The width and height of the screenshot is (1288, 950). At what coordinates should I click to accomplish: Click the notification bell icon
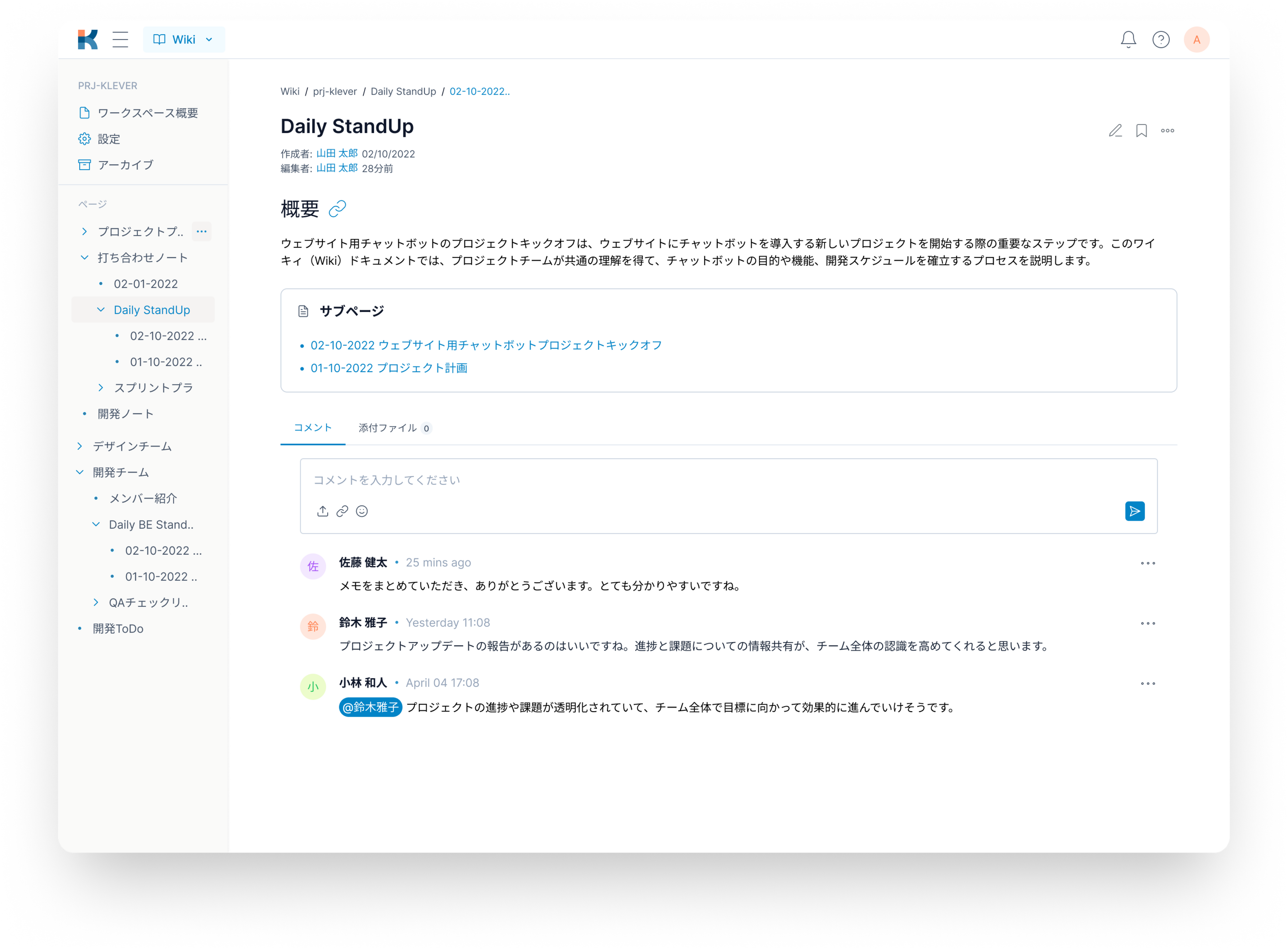point(1128,40)
